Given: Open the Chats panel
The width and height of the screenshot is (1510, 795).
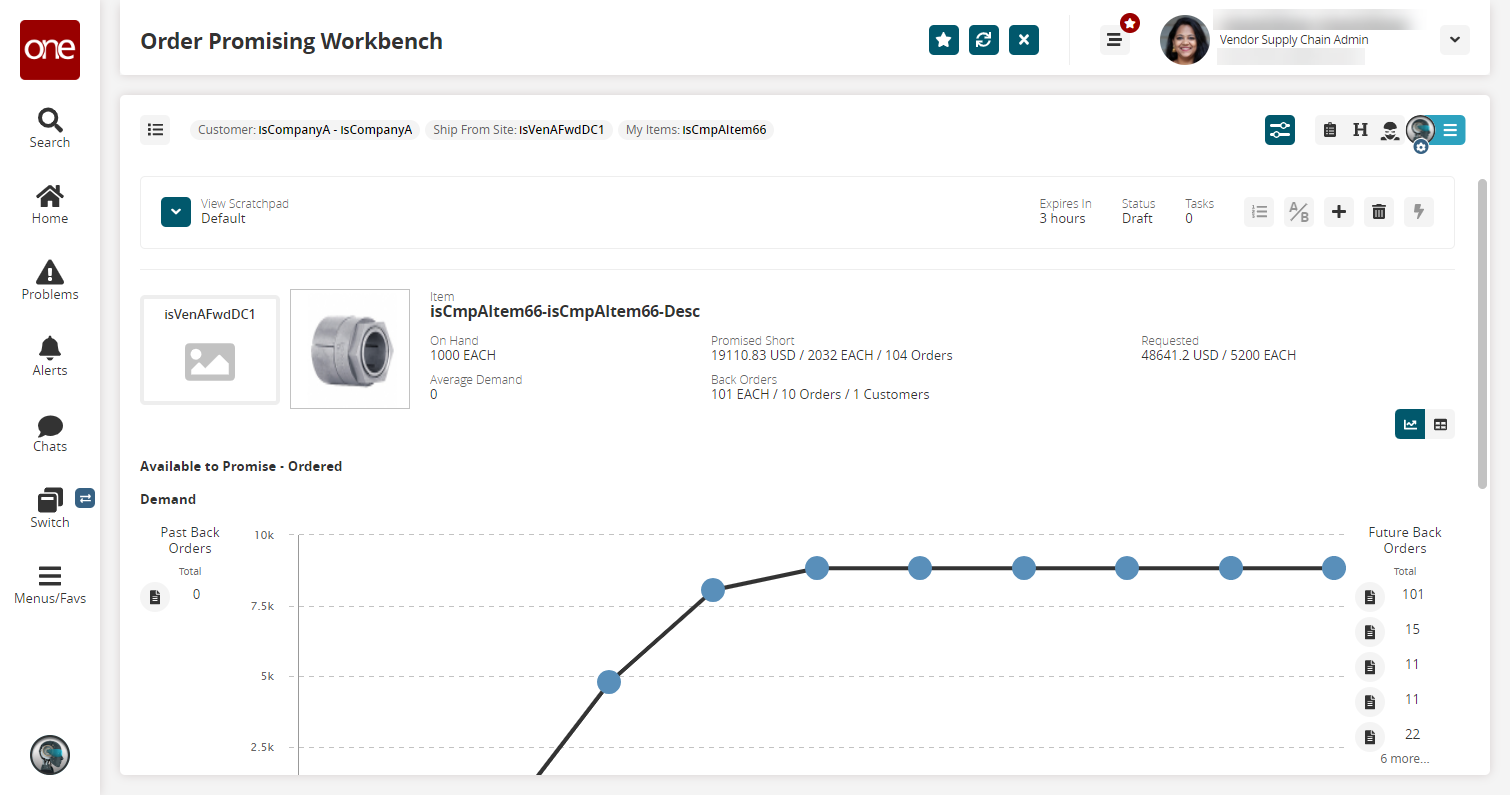Looking at the screenshot, I should (x=49, y=433).
